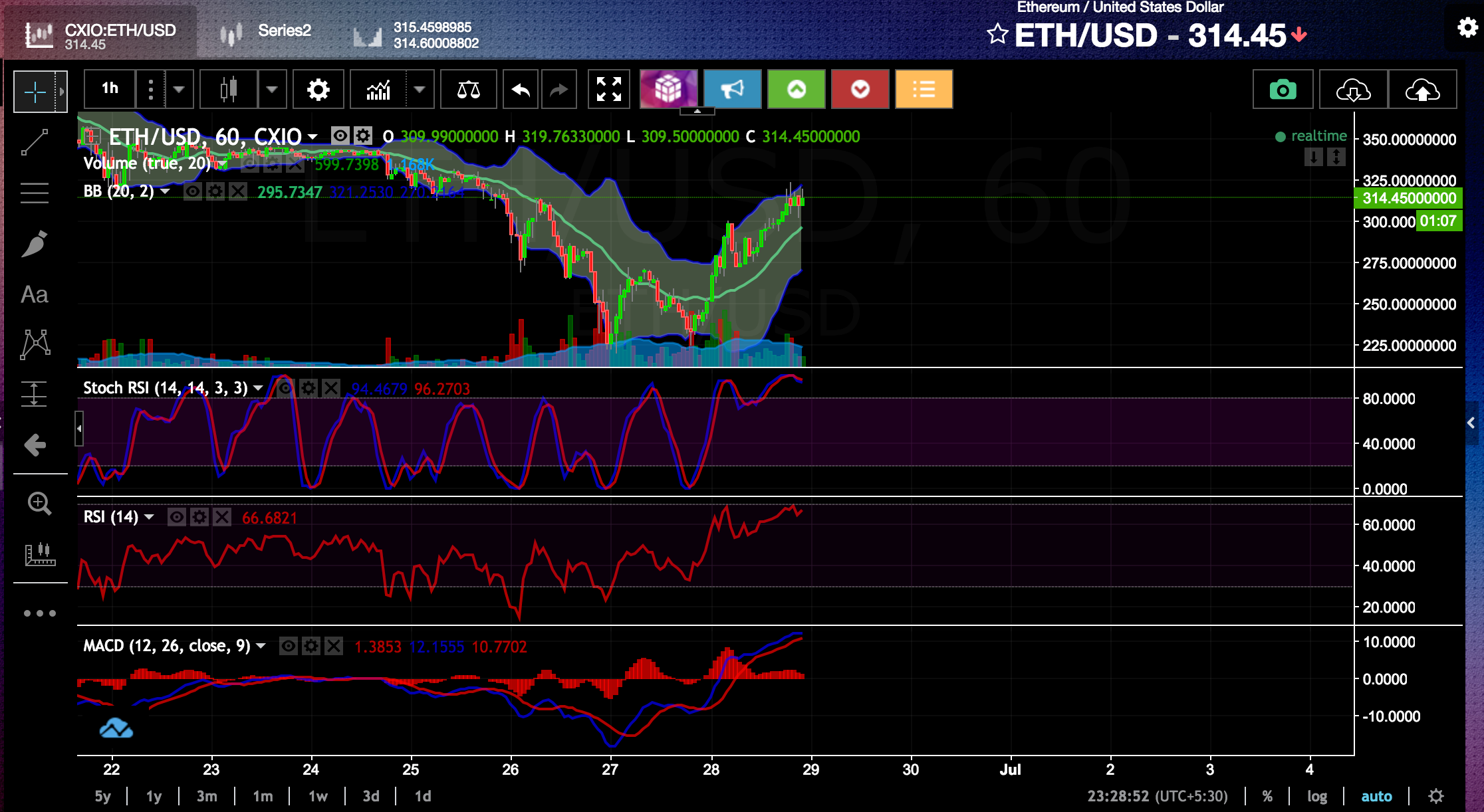This screenshot has height=812, width=1484.
Task: Select the 1h interval button
Action: (110, 89)
